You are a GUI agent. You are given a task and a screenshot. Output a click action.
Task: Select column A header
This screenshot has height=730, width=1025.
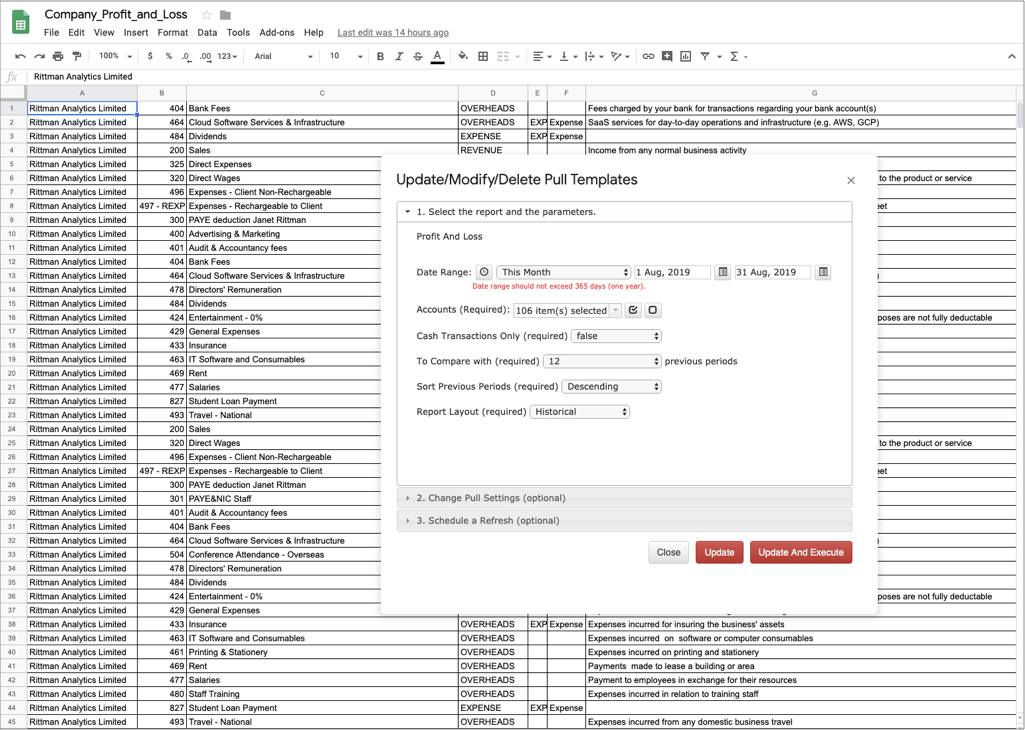pos(82,93)
